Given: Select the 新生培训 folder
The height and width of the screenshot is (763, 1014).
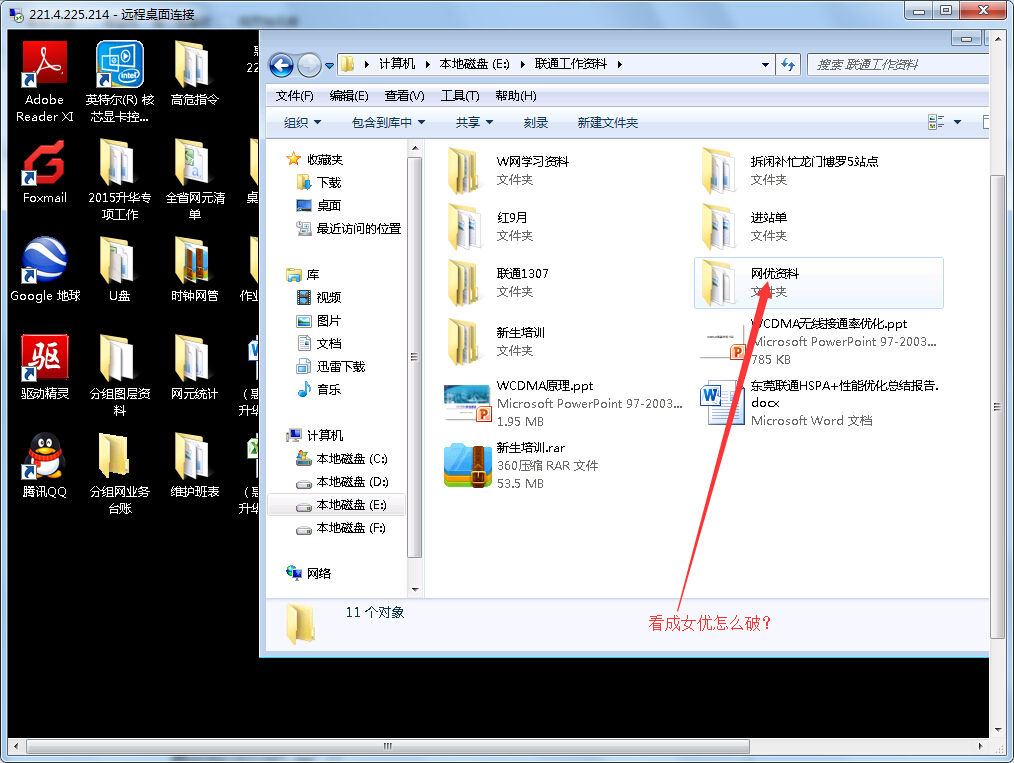Looking at the screenshot, I should [497, 341].
